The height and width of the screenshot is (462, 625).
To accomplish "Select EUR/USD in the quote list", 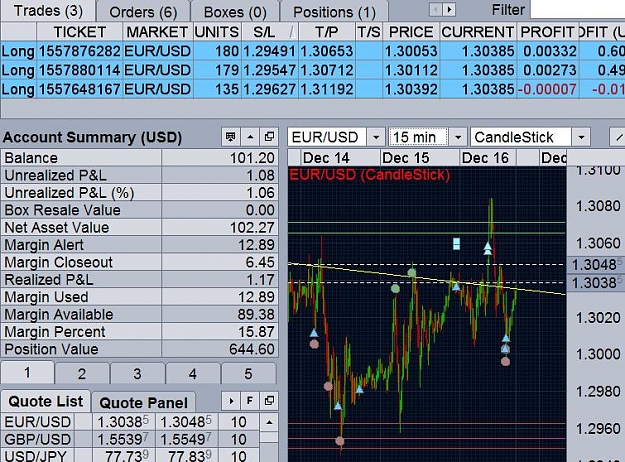I will [38, 422].
